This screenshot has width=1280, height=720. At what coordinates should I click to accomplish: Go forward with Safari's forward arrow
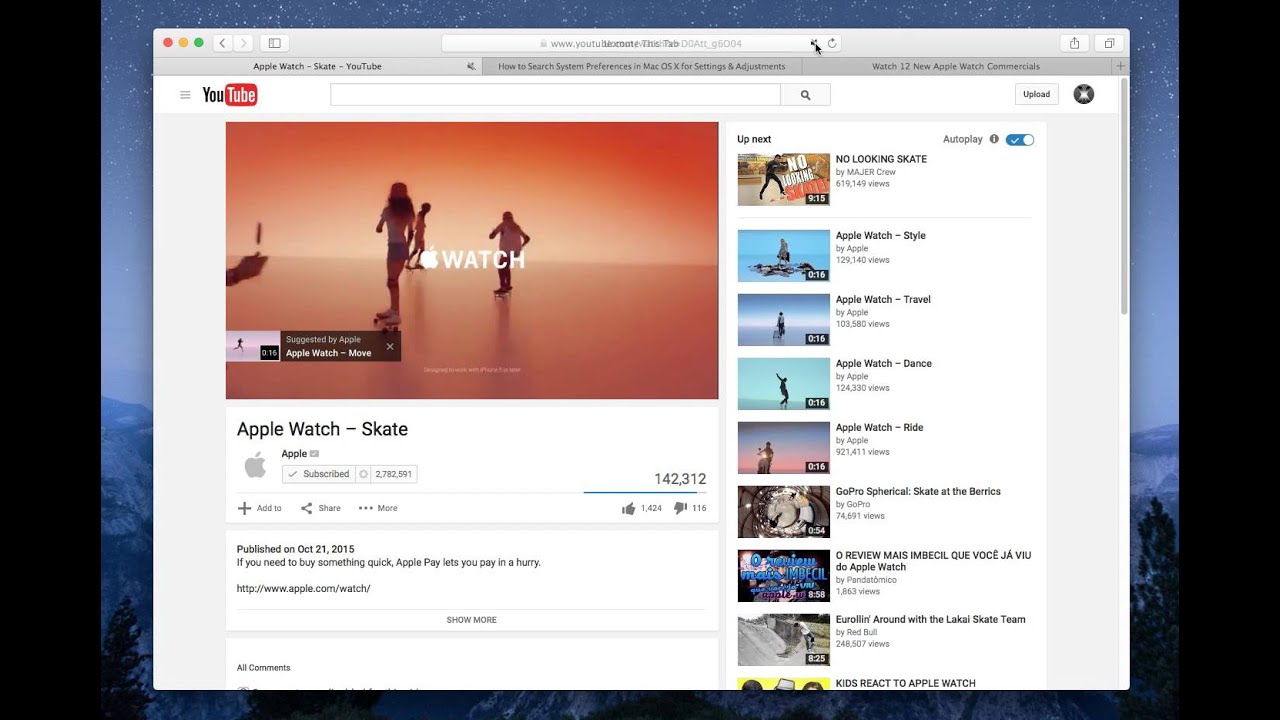[243, 43]
